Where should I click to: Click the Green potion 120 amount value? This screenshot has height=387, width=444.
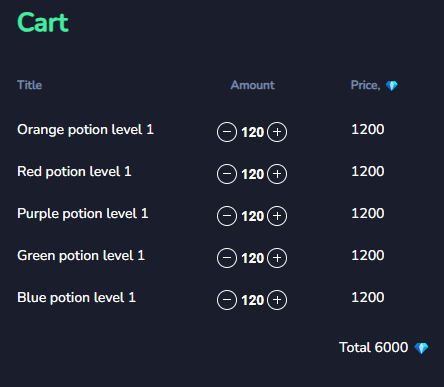(253, 258)
